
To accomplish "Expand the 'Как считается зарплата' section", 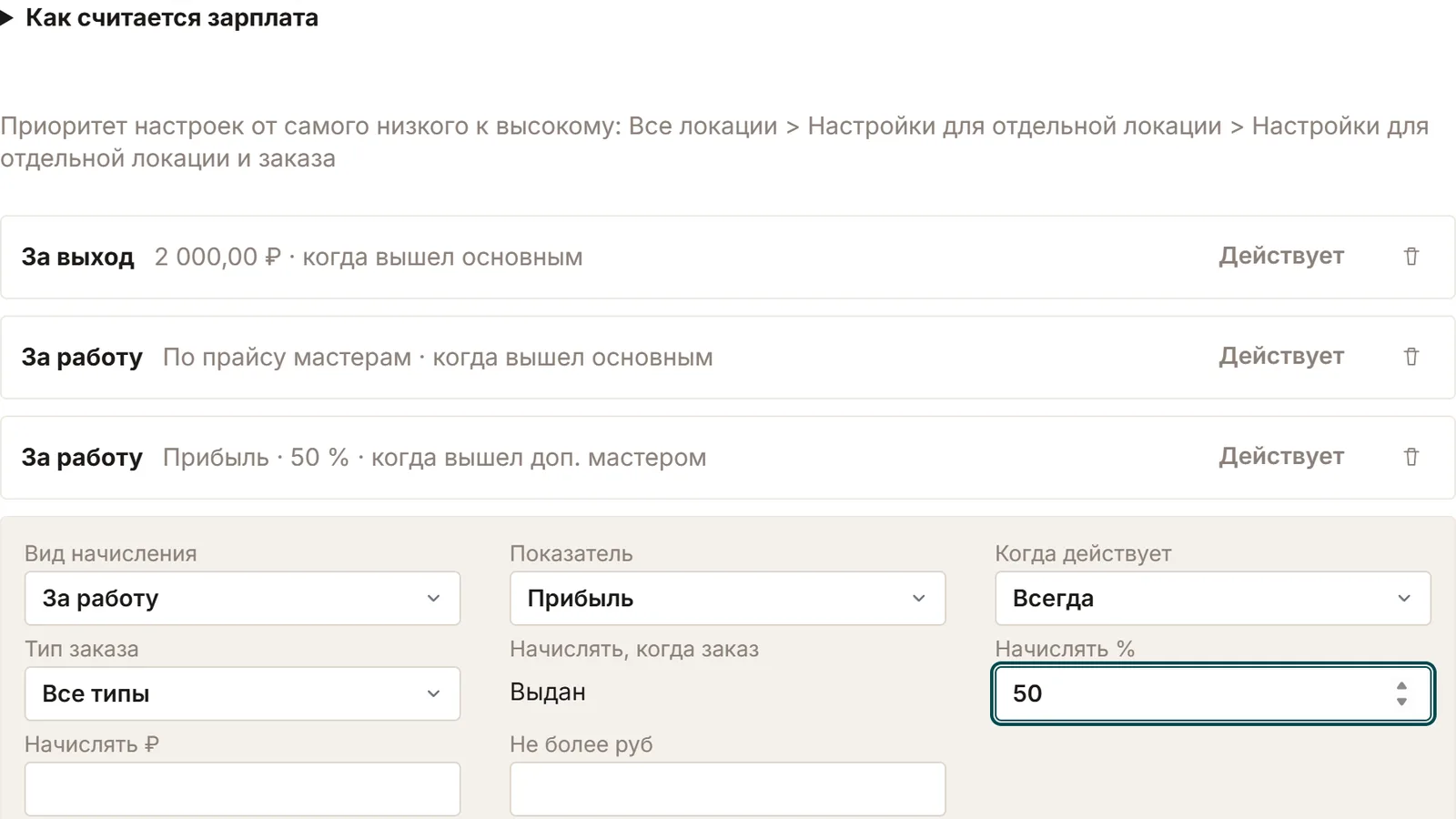I will (159, 17).
